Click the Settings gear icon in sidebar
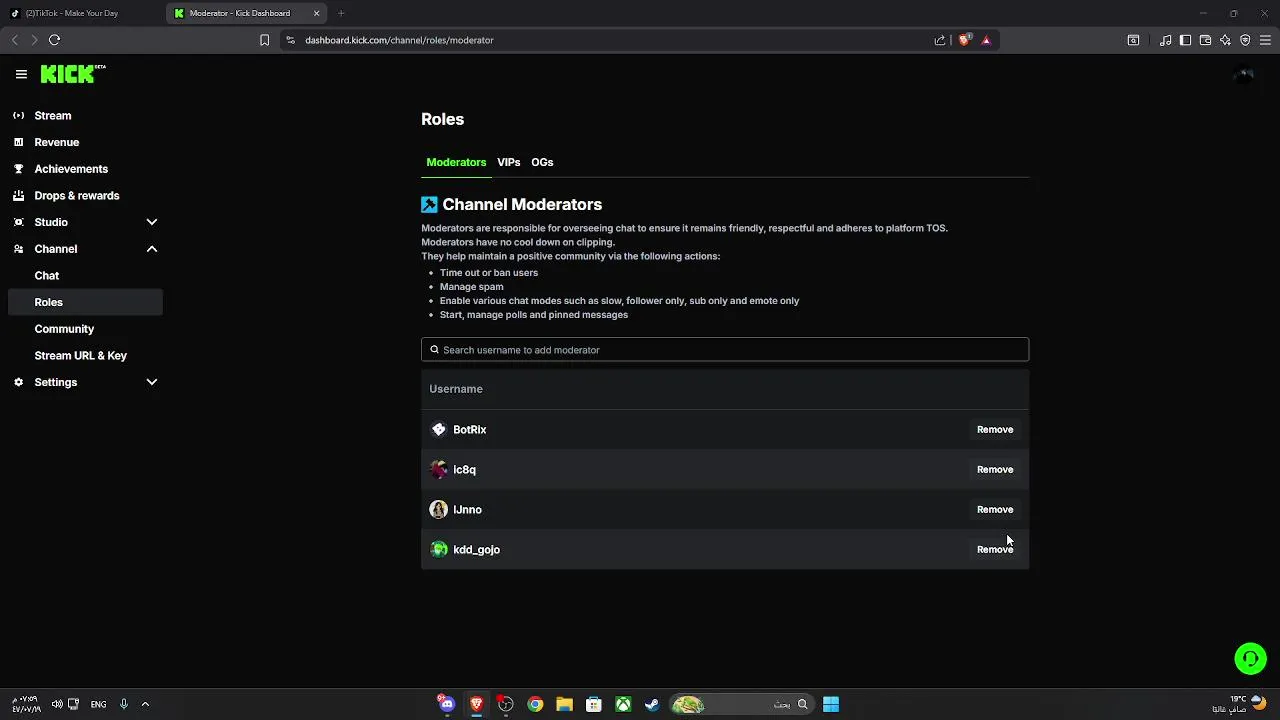The height and width of the screenshot is (720, 1280). (x=18, y=382)
